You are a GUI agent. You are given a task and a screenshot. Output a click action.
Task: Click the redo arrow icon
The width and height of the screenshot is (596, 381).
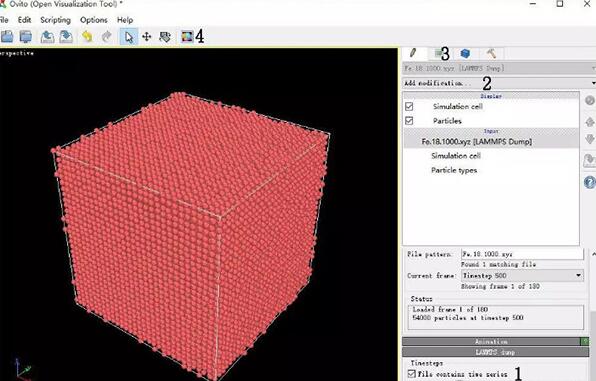coord(107,37)
